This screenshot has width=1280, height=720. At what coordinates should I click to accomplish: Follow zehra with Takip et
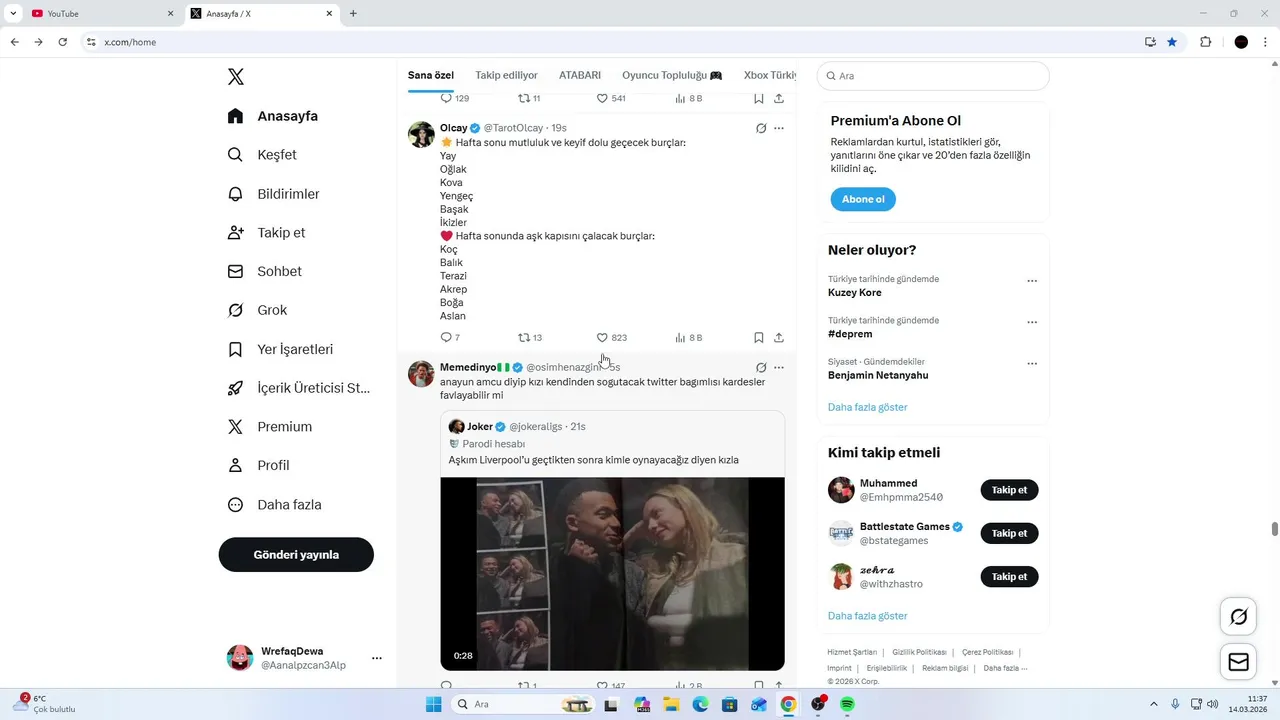tap(1009, 576)
